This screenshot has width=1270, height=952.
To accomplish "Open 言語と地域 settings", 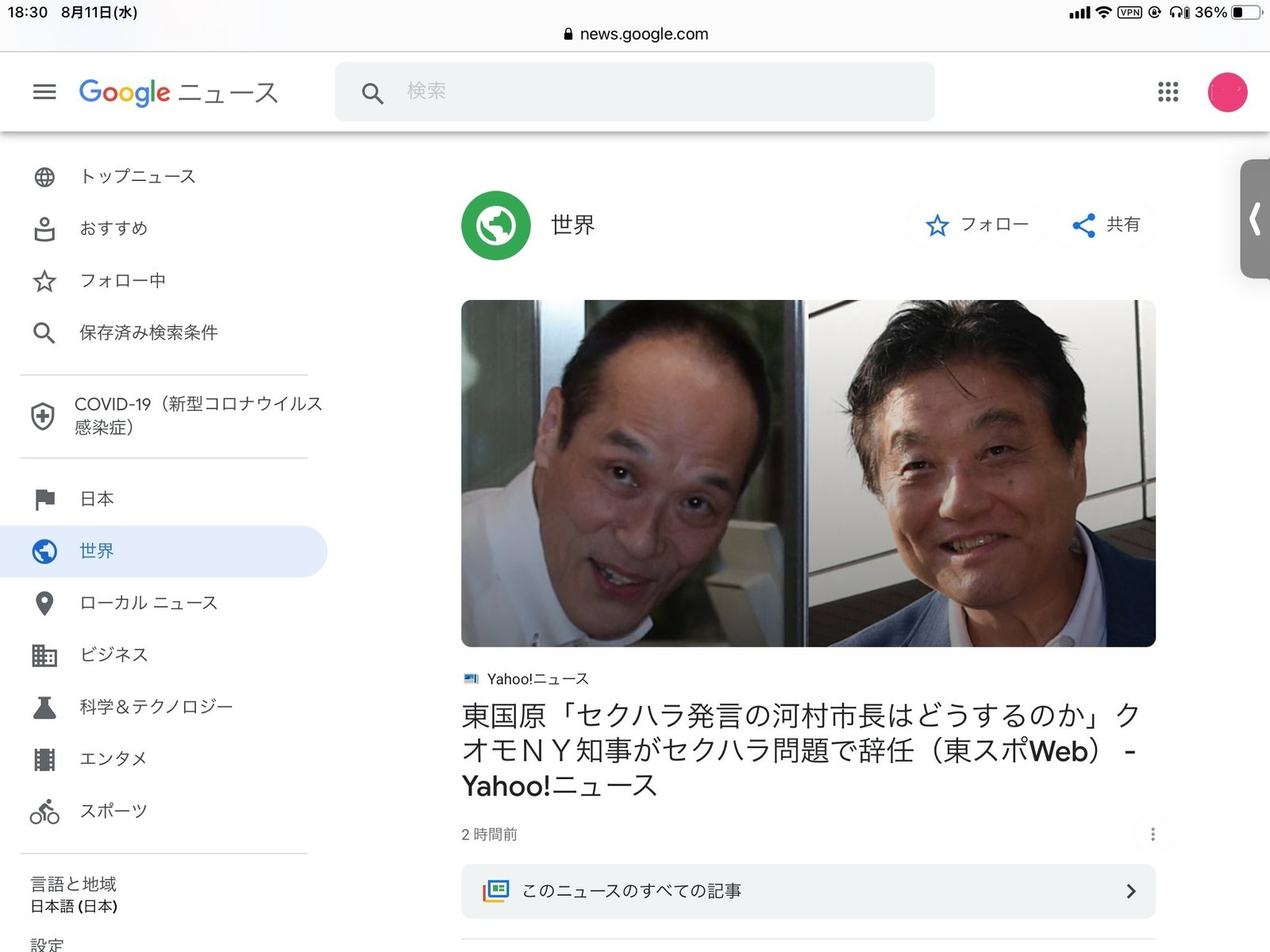I will [x=74, y=894].
